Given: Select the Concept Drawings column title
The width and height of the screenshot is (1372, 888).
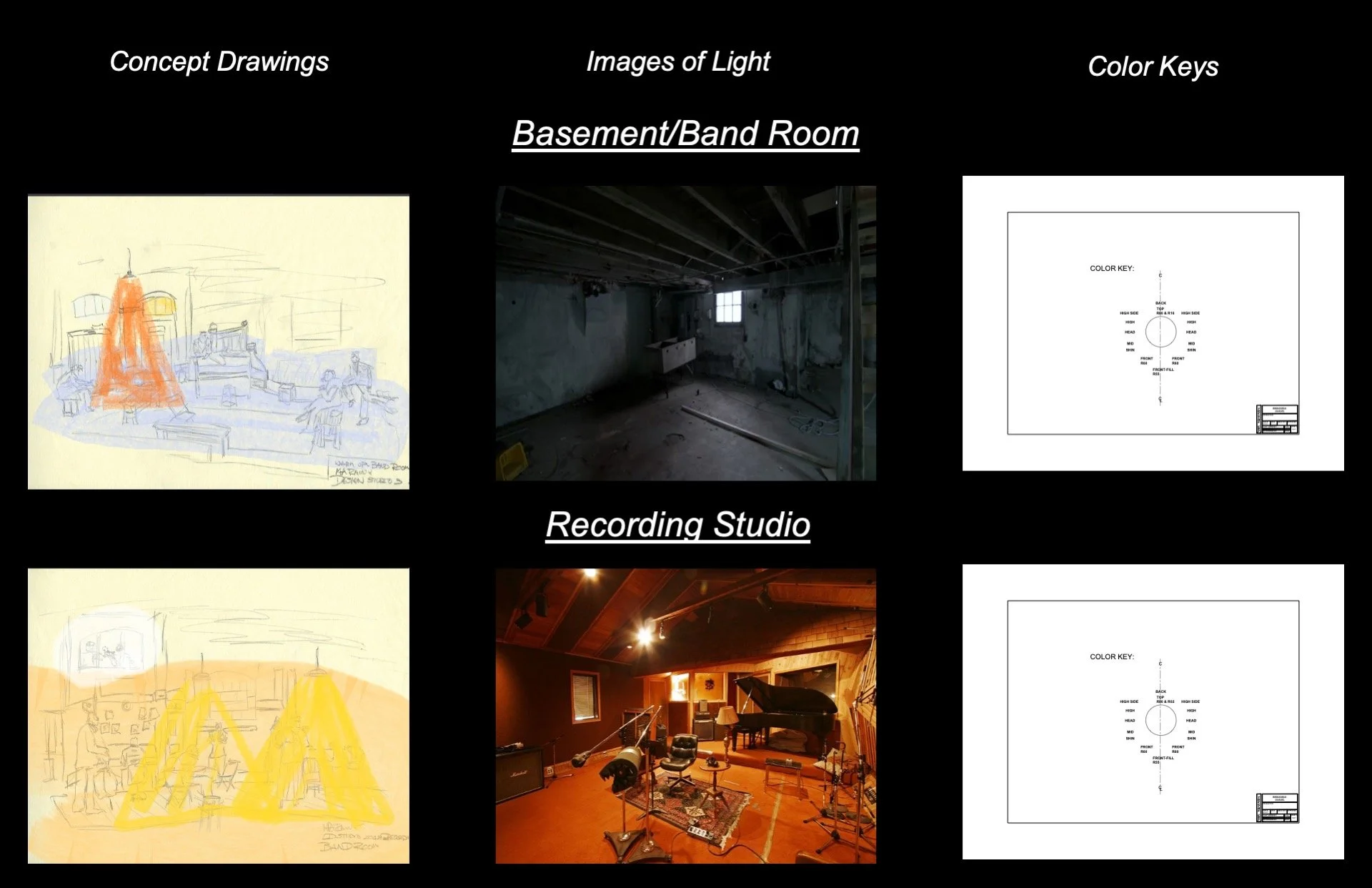Looking at the screenshot, I should click(x=219, y=61).
